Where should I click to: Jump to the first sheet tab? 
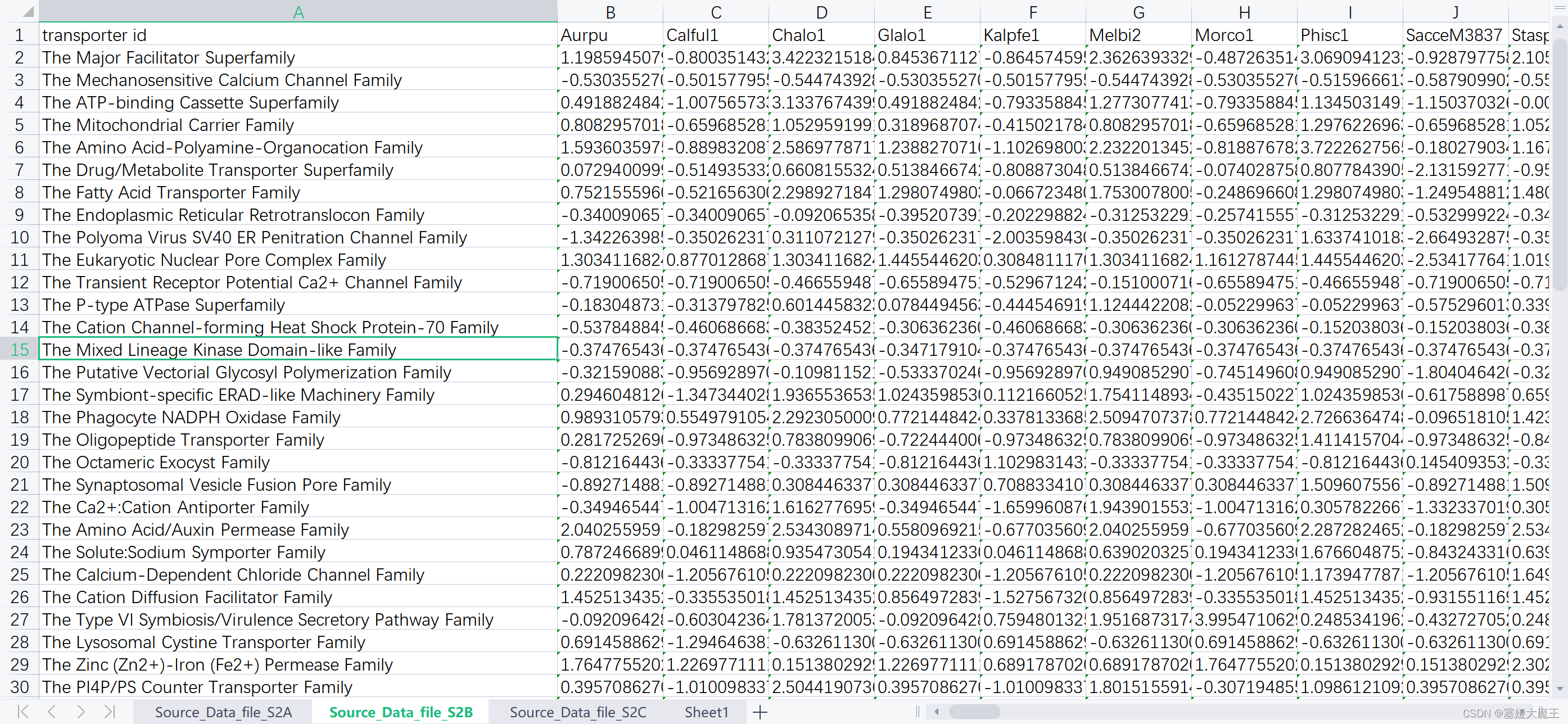coord(23,711)
